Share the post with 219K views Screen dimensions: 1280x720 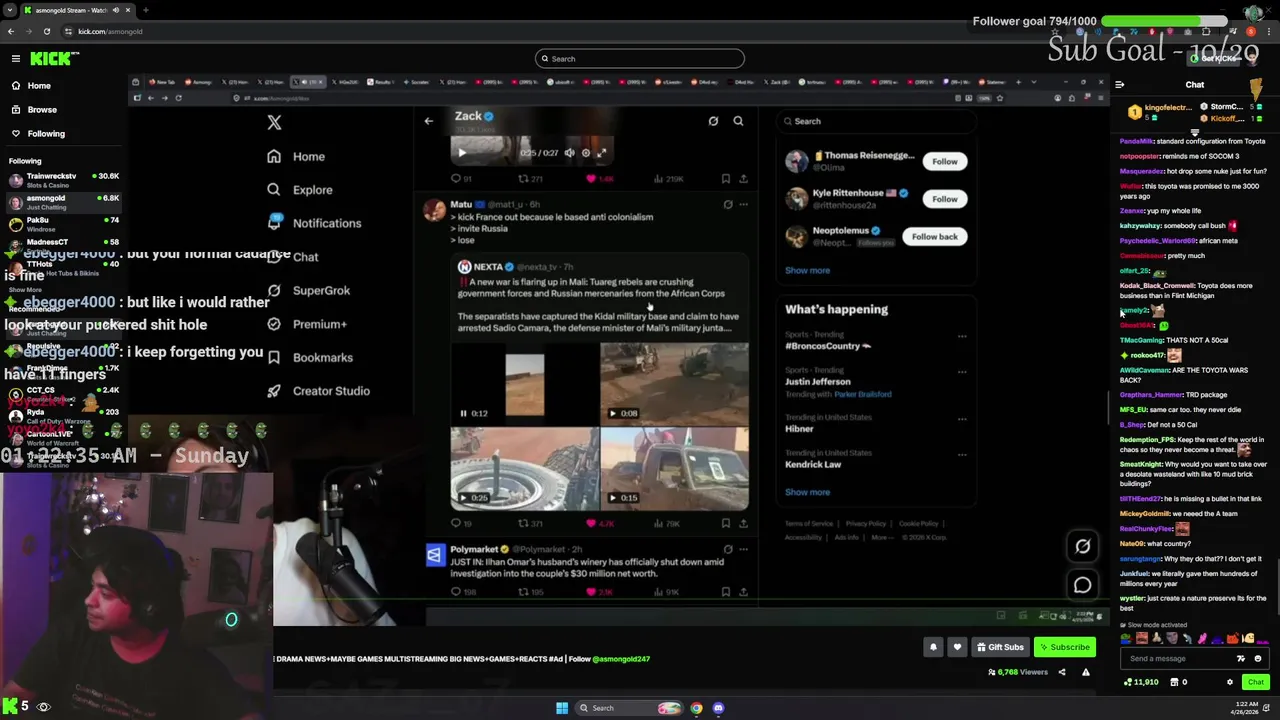[x=743, y=179]
